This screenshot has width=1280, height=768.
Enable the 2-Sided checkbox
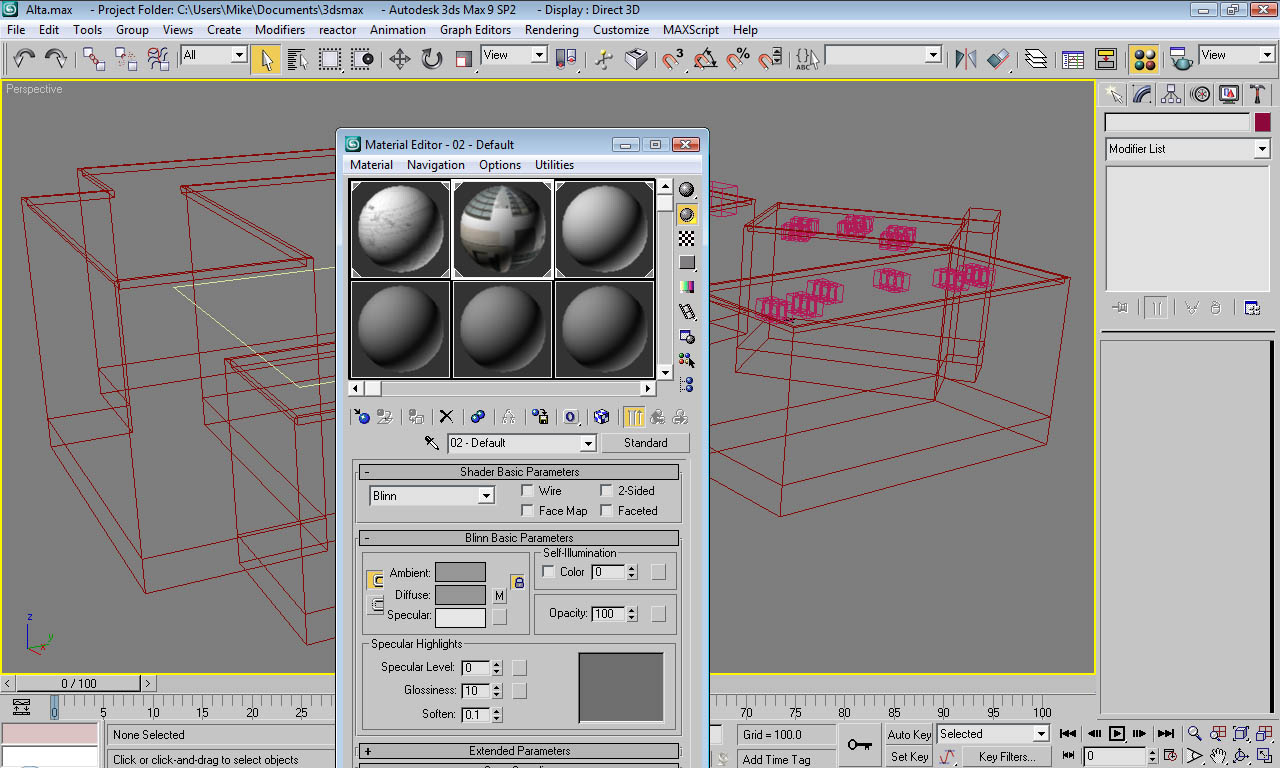point(606,491)
